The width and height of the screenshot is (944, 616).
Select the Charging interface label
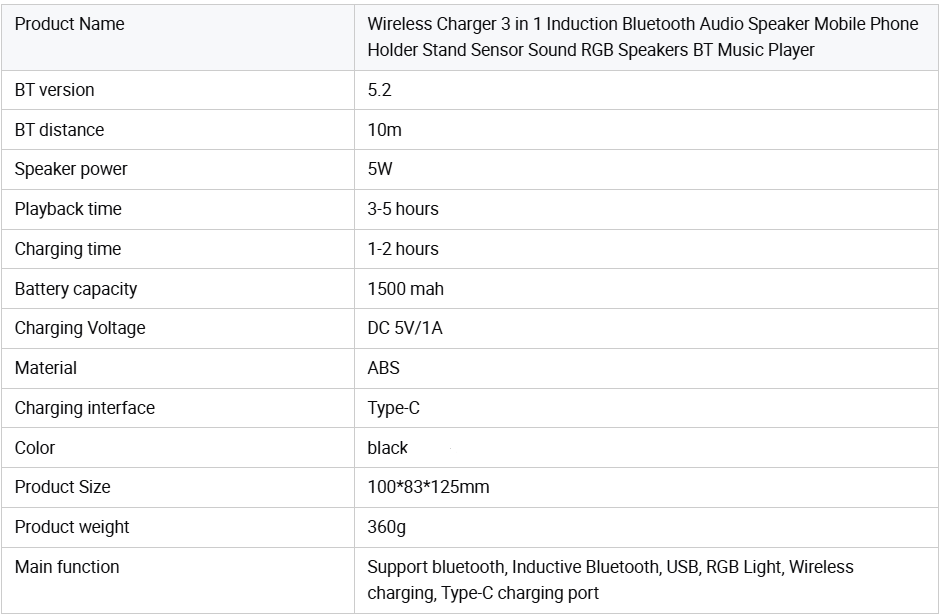coord(85,408)
